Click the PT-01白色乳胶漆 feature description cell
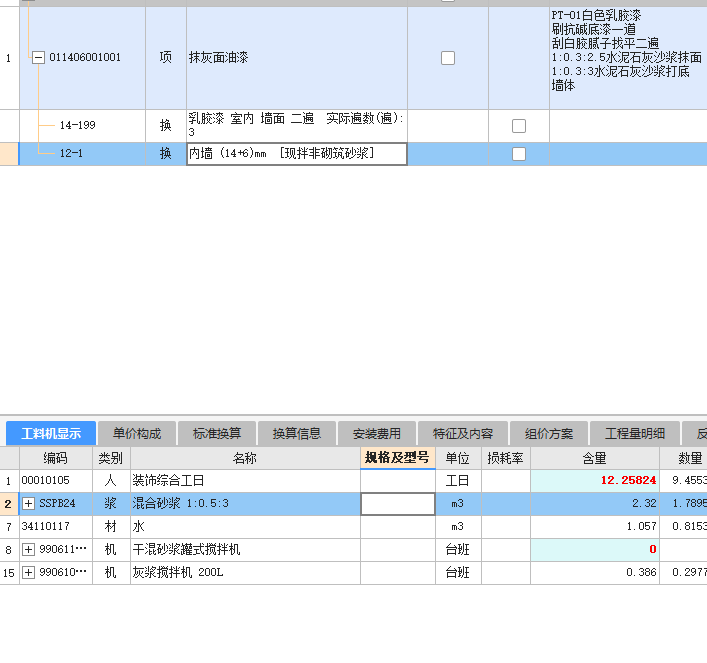The height and width of the screenshot is (663, 707). point(628,58)
